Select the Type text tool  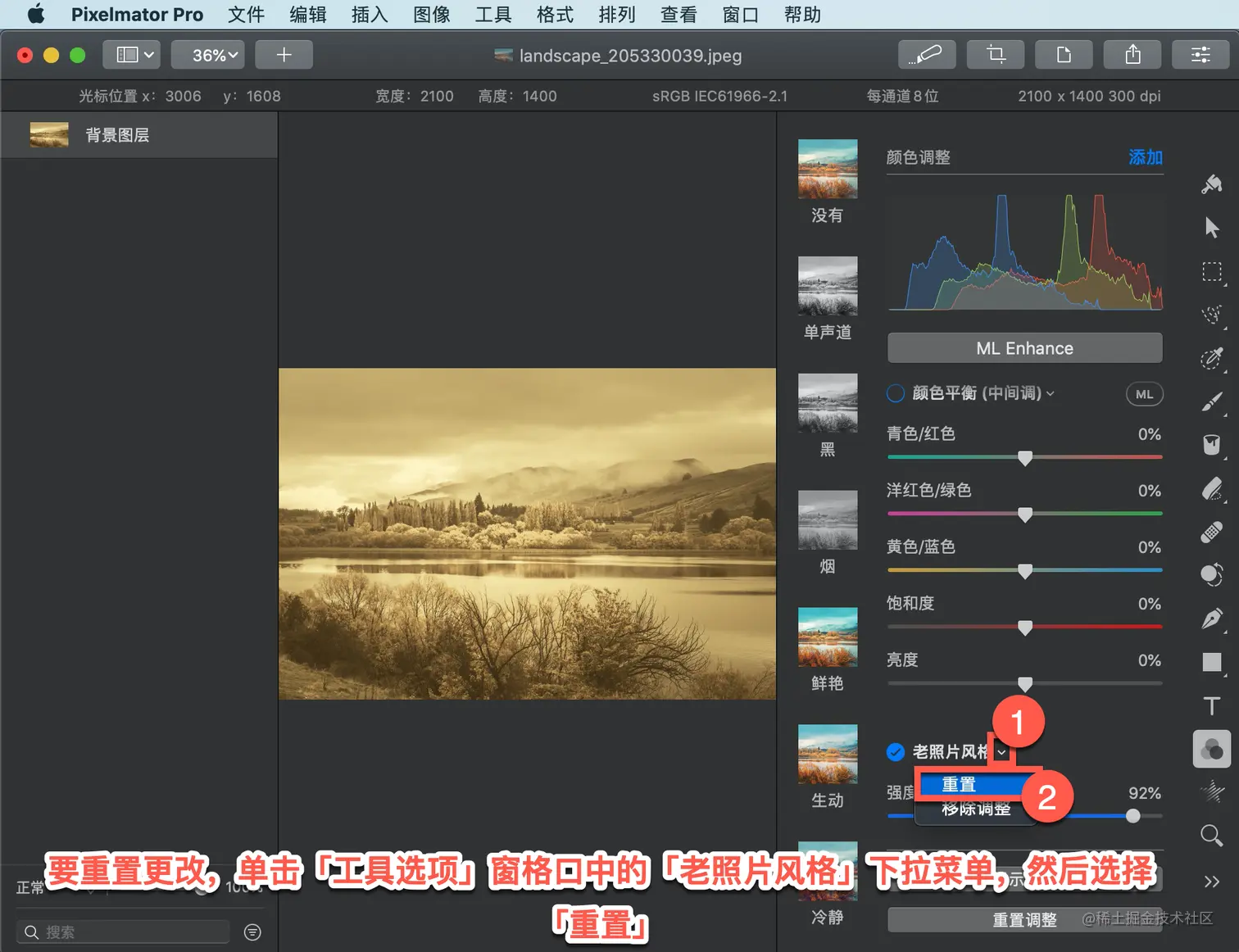1212,705
